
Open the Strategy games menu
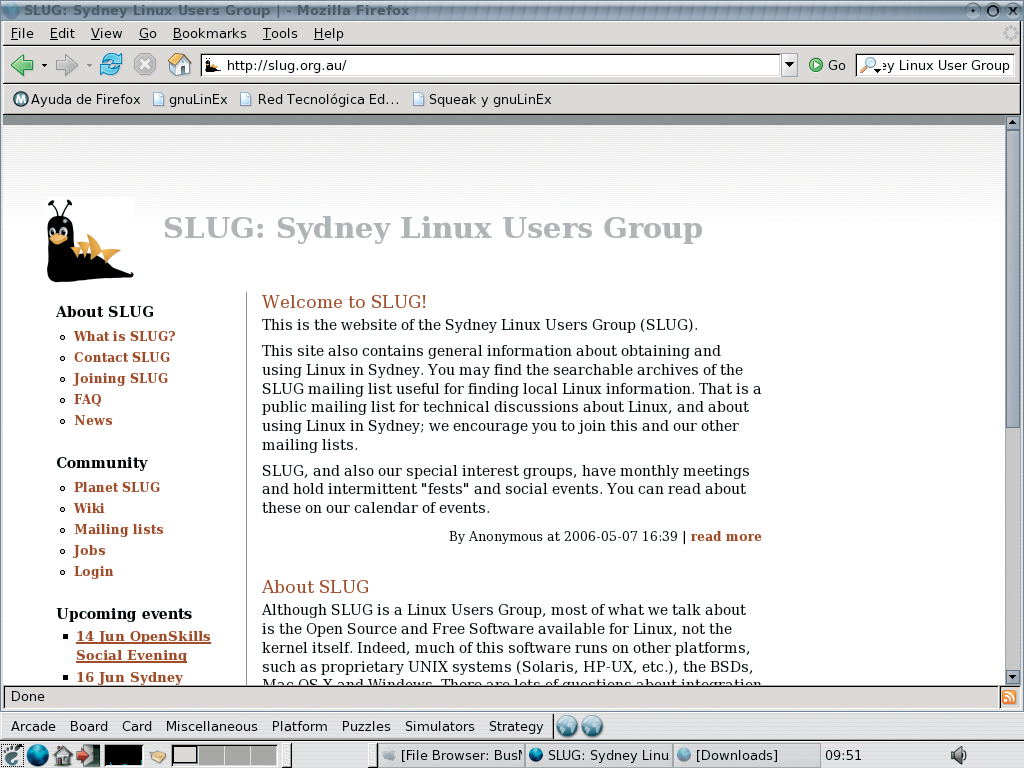516,726
